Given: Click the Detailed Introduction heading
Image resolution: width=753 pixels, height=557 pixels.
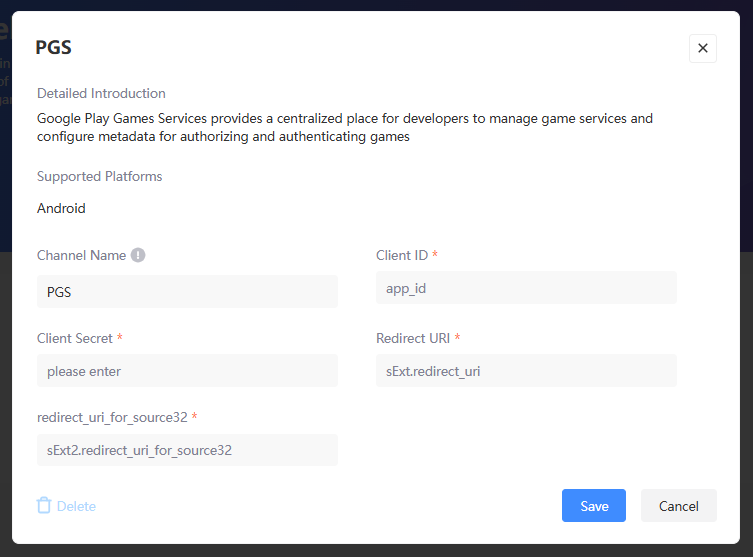Looking at the screenshot, I should coord(101,93).
